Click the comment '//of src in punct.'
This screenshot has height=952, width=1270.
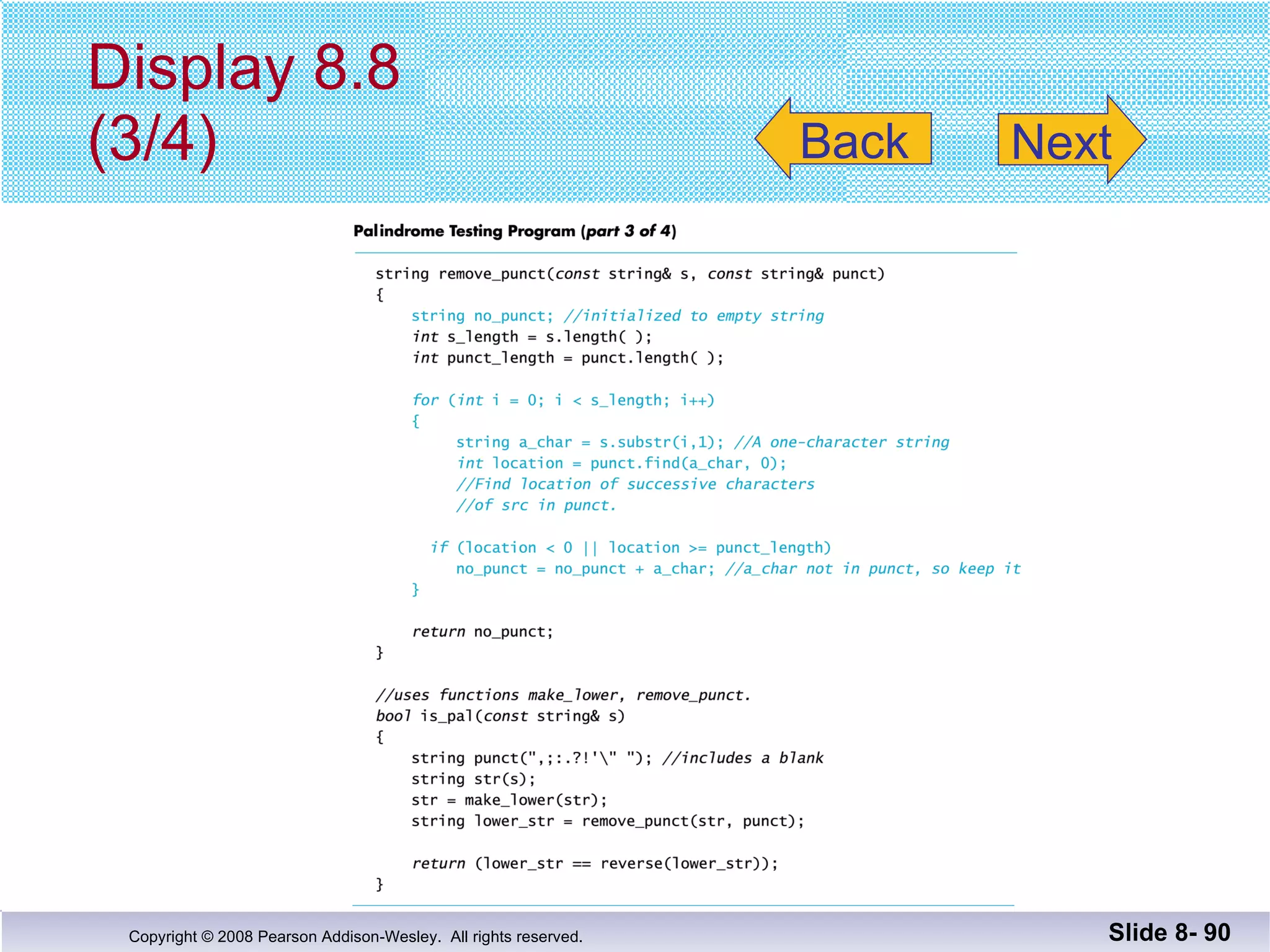point(536,506)
